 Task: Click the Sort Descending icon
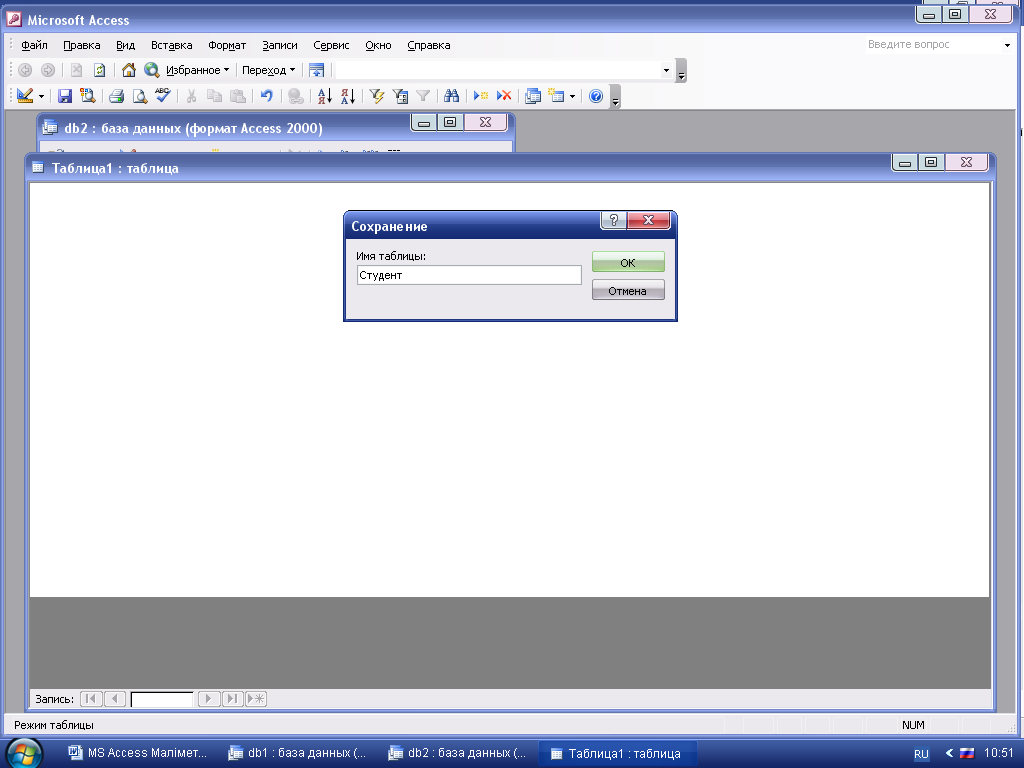(x=348, y=96)
